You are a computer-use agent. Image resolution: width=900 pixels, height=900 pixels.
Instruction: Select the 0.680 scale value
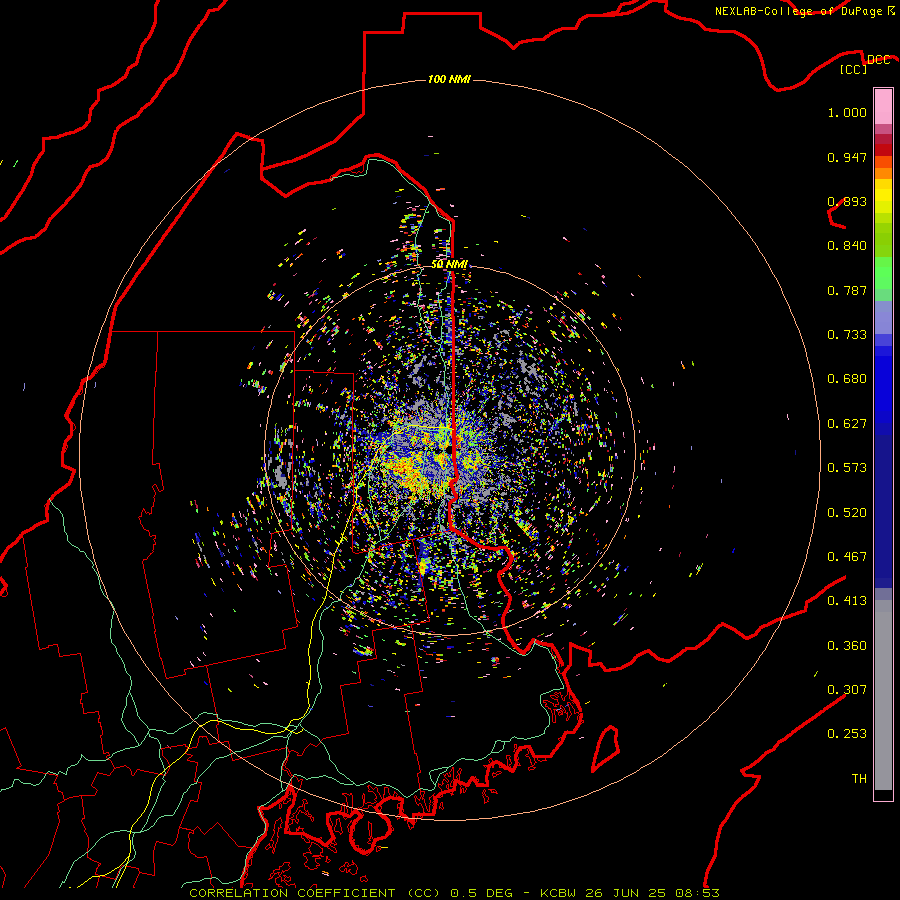pos(847,379)
